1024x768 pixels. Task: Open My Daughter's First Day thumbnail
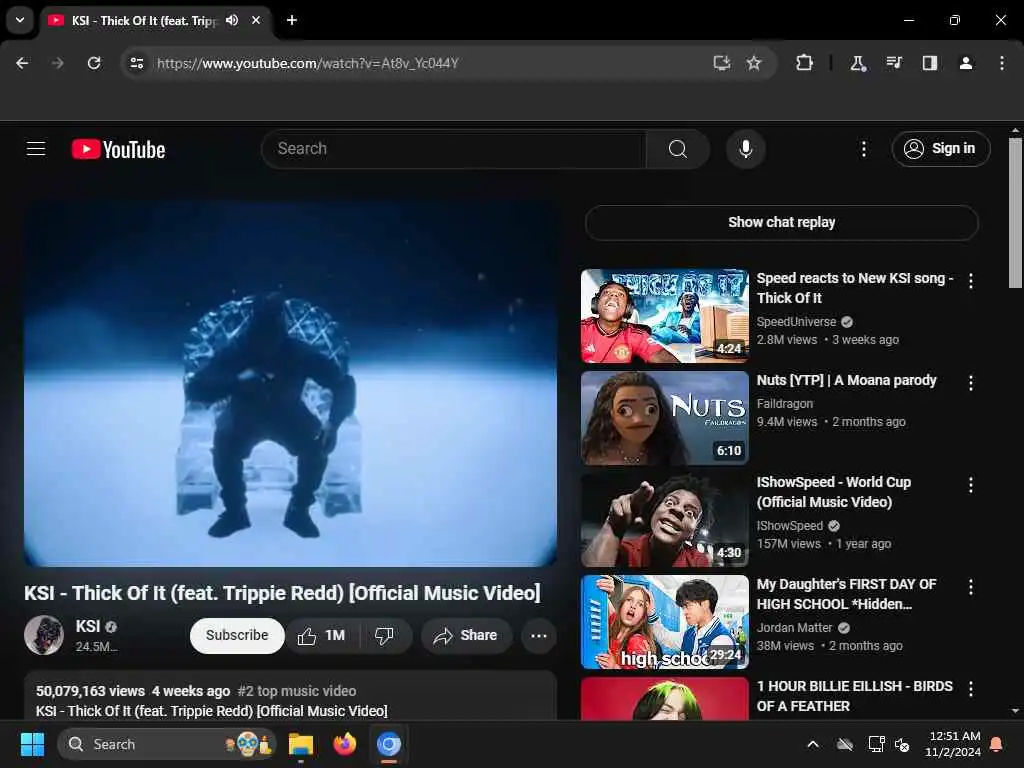coord(664,622)
